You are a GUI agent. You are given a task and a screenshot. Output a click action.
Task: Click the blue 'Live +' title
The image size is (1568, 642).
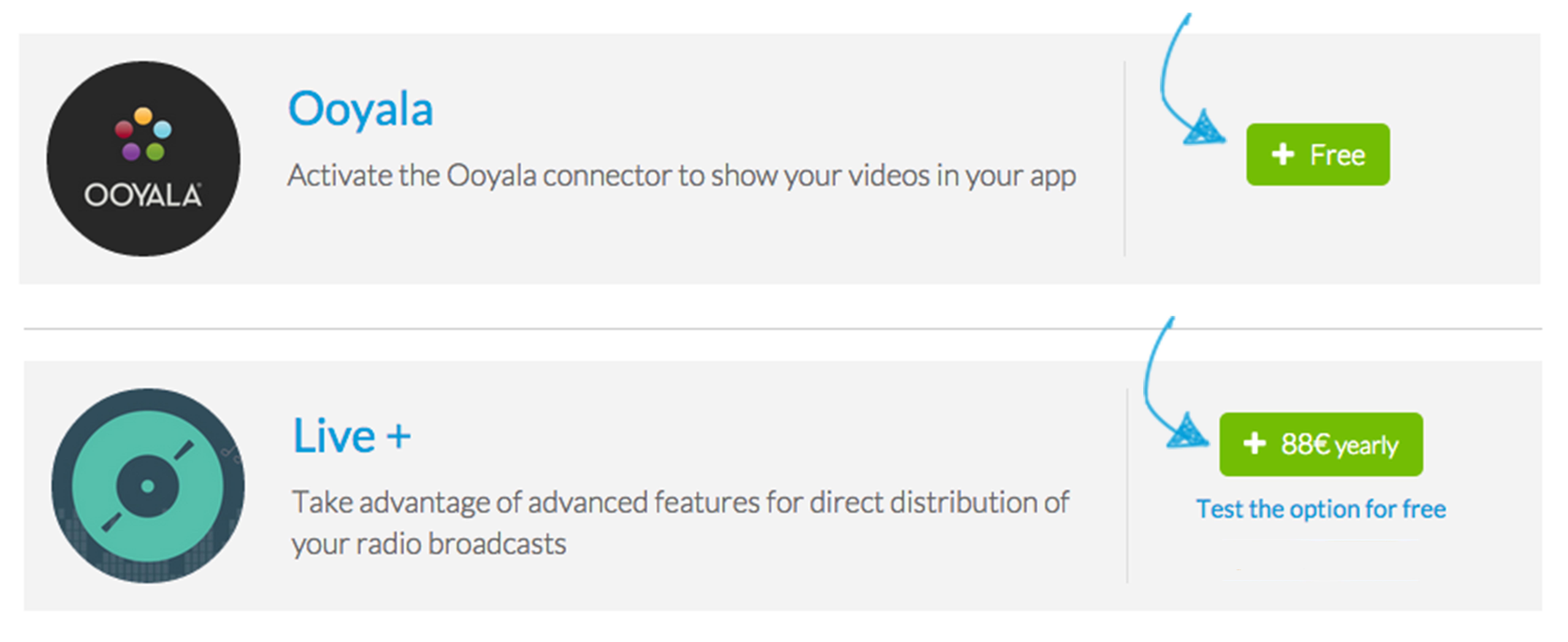coord(352,436)
